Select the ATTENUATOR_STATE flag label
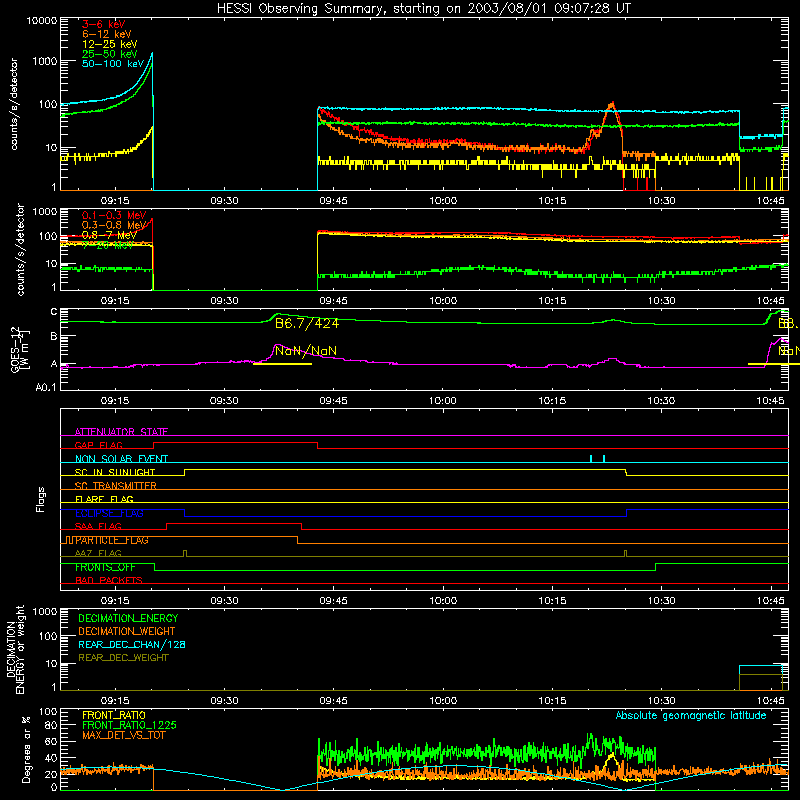 tap(121, 432)
